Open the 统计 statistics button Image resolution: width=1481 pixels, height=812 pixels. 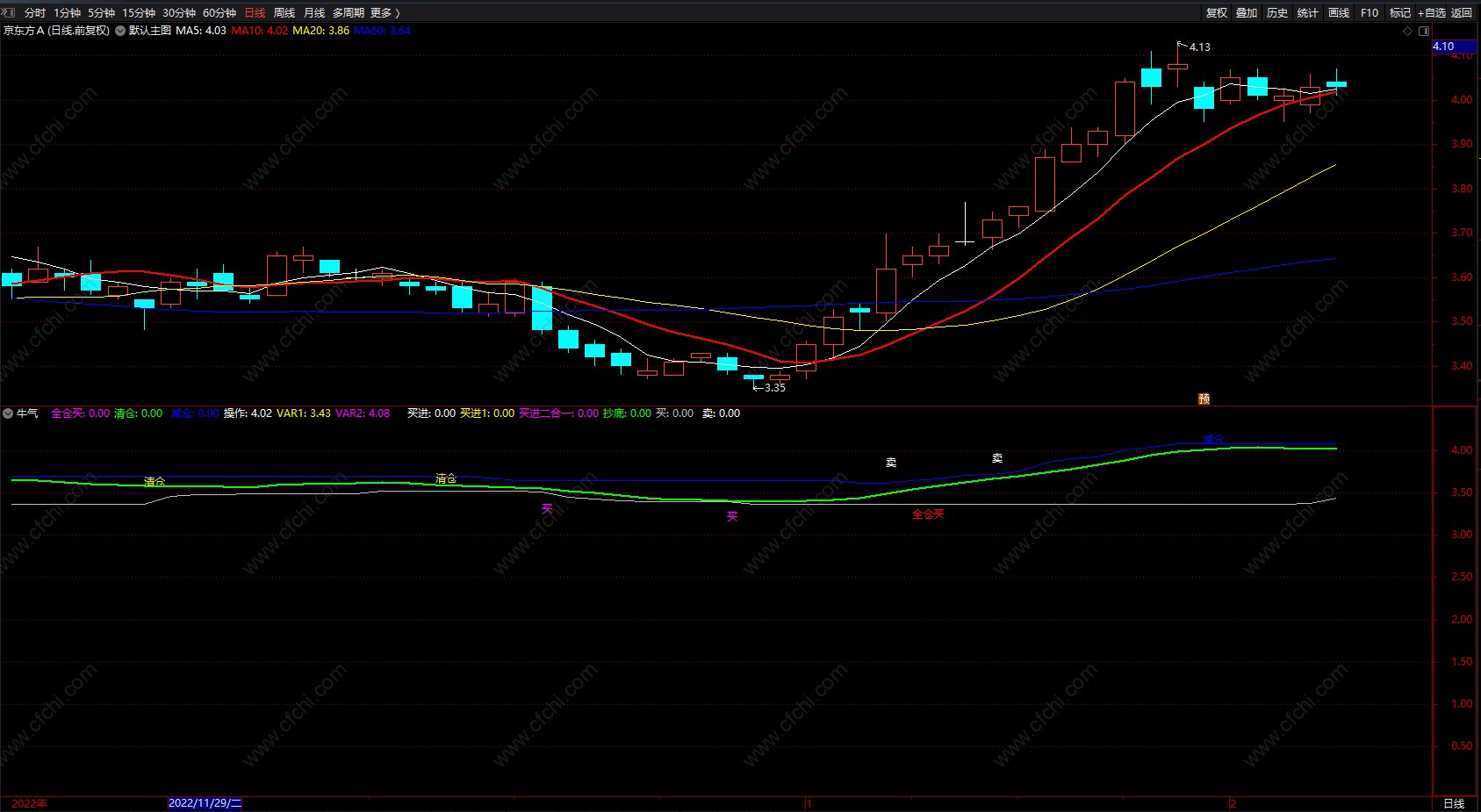[x=1308, y=13]
